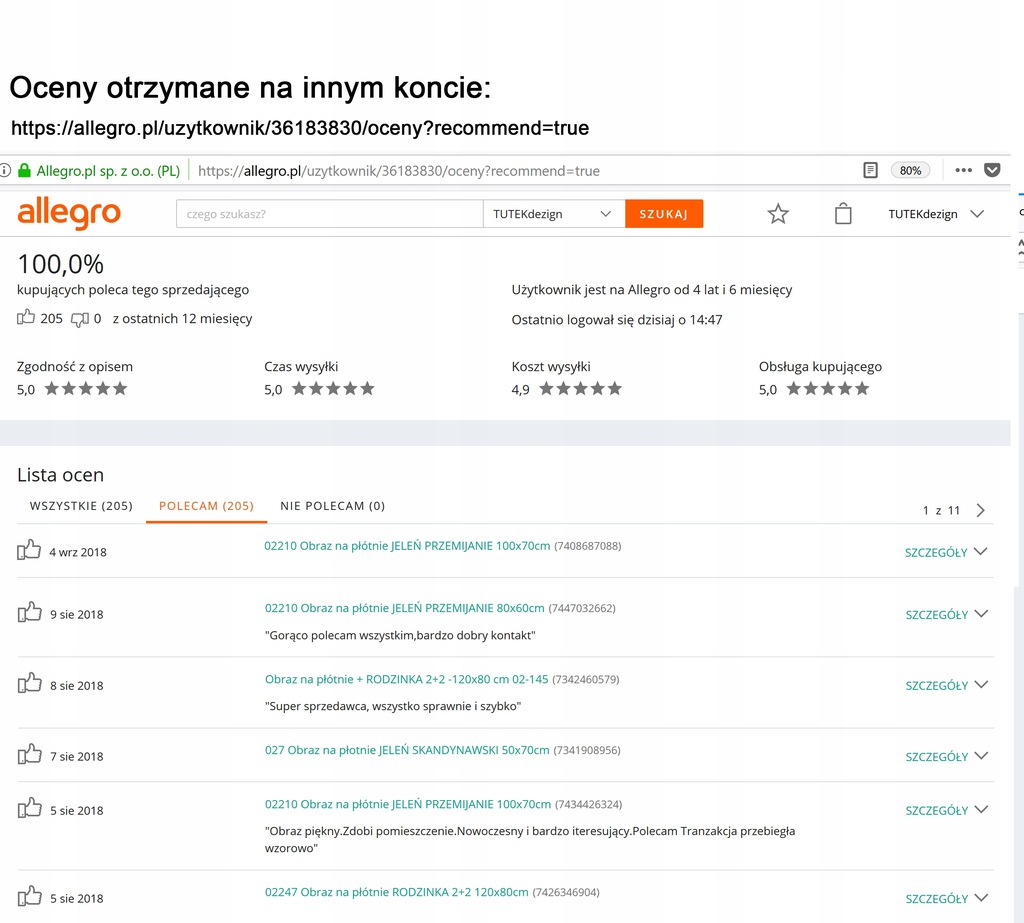
Task: Open link Obraz na płótnie + RODZINKA 2+2 -120x80 cm
Action: [x=406, y=679]
